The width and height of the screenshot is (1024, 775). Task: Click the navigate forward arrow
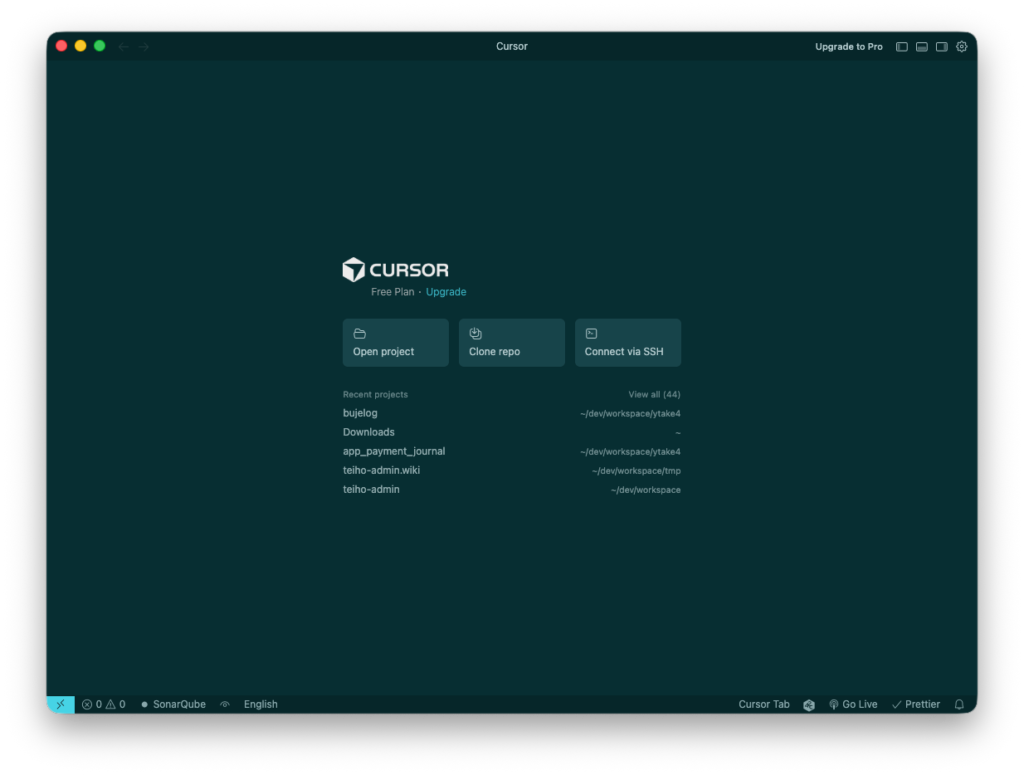(144, 47)
